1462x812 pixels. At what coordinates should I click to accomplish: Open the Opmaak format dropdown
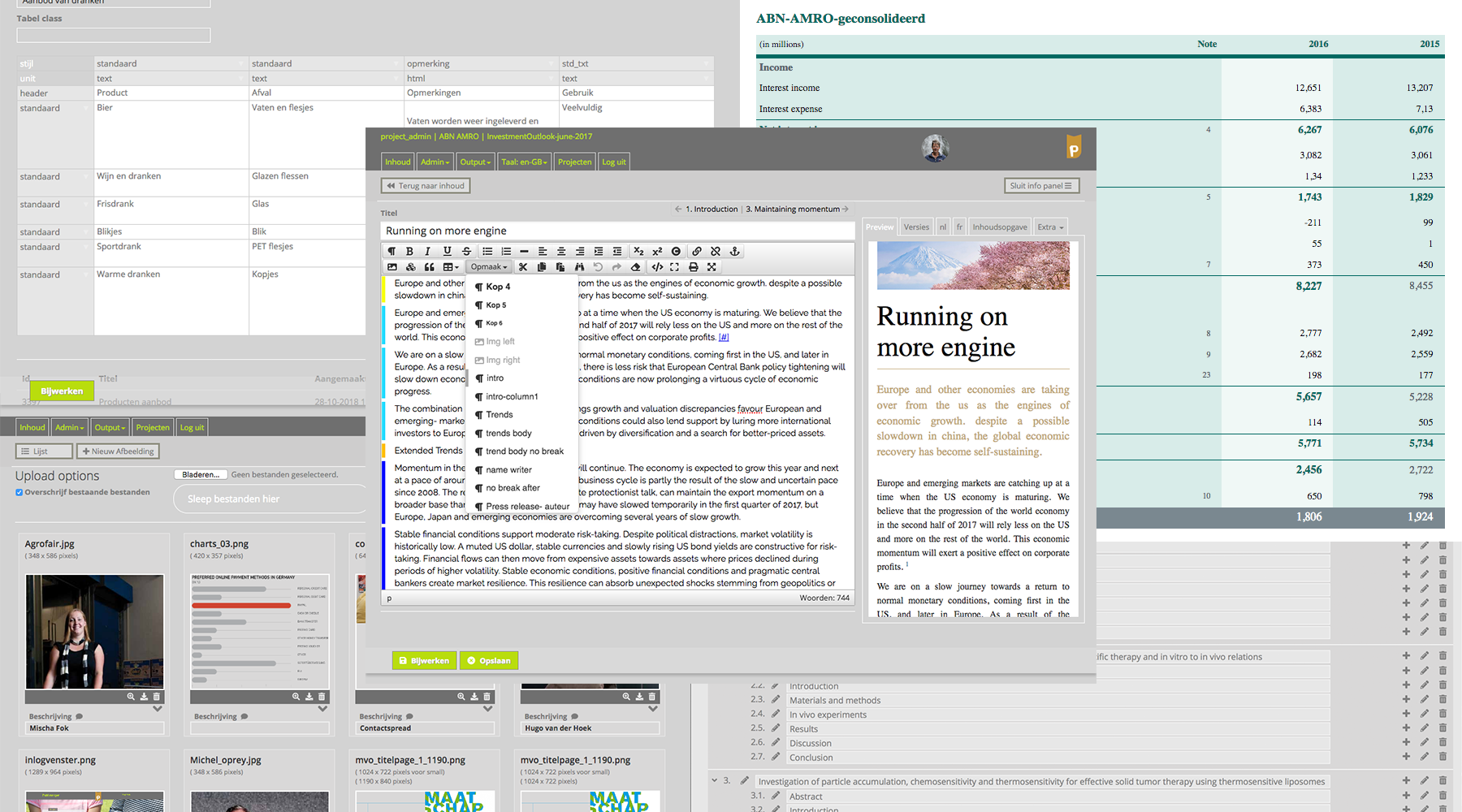tap(488, 267)
